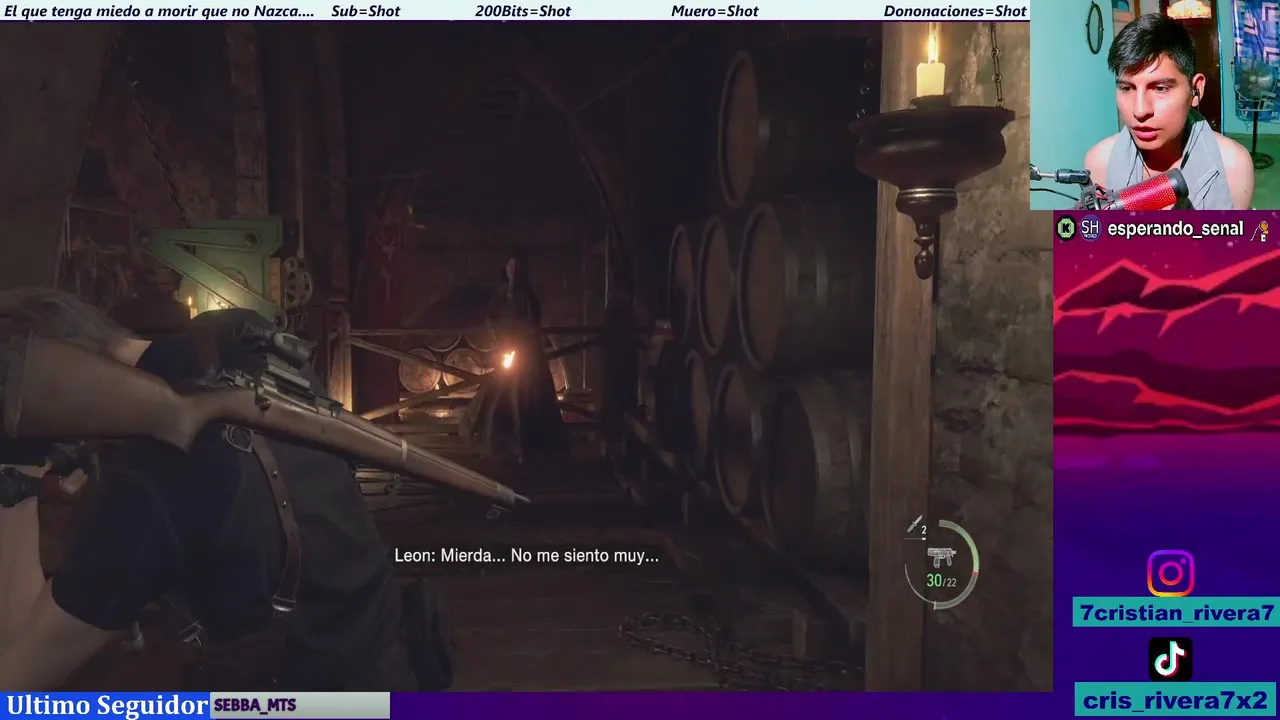
Task: Select the streamer webcam feed
Action: click(x=1155, y=105)
